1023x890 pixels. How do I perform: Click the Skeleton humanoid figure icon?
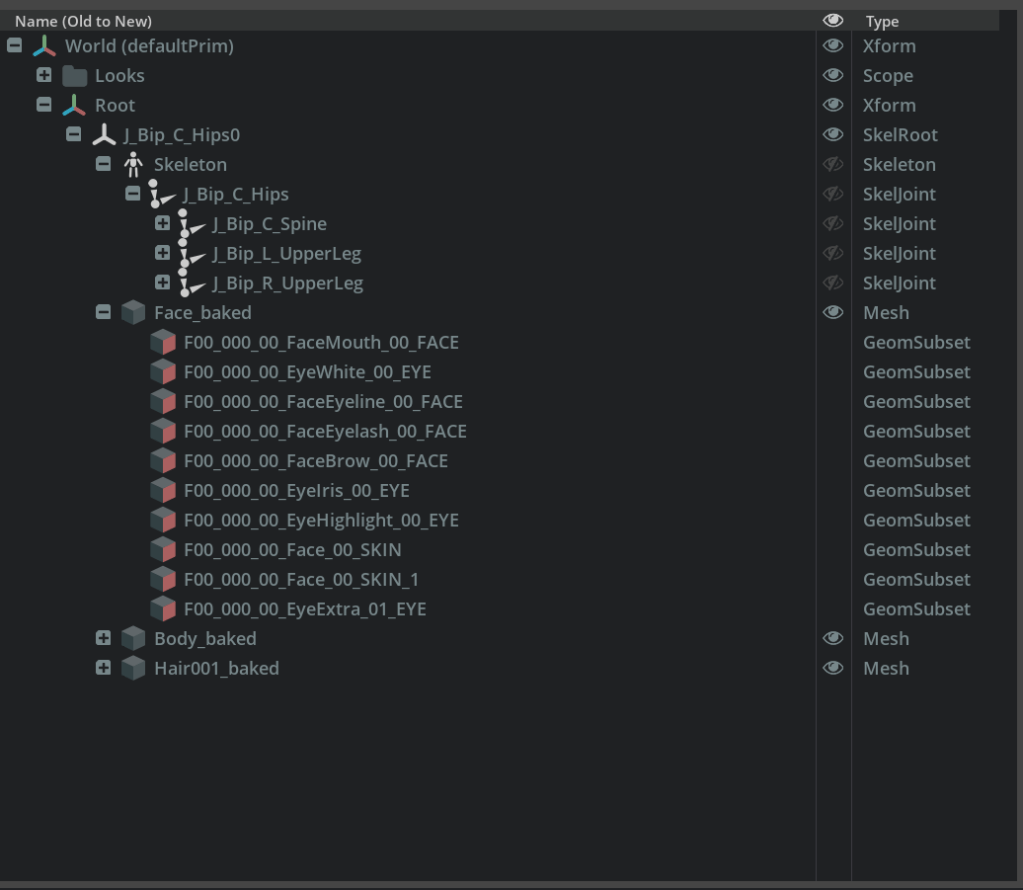tap(133, 165)
